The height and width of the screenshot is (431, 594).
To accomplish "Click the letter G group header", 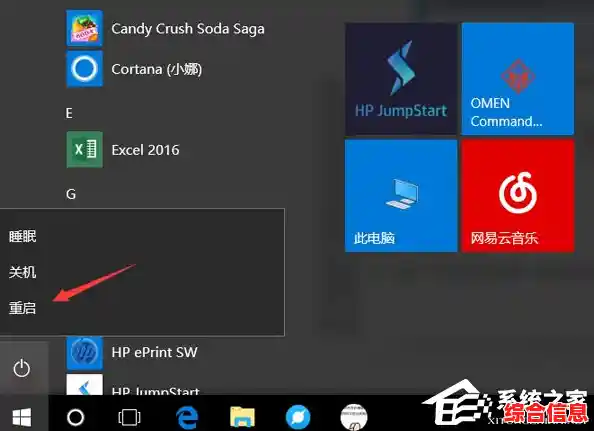I will (71, 194).
